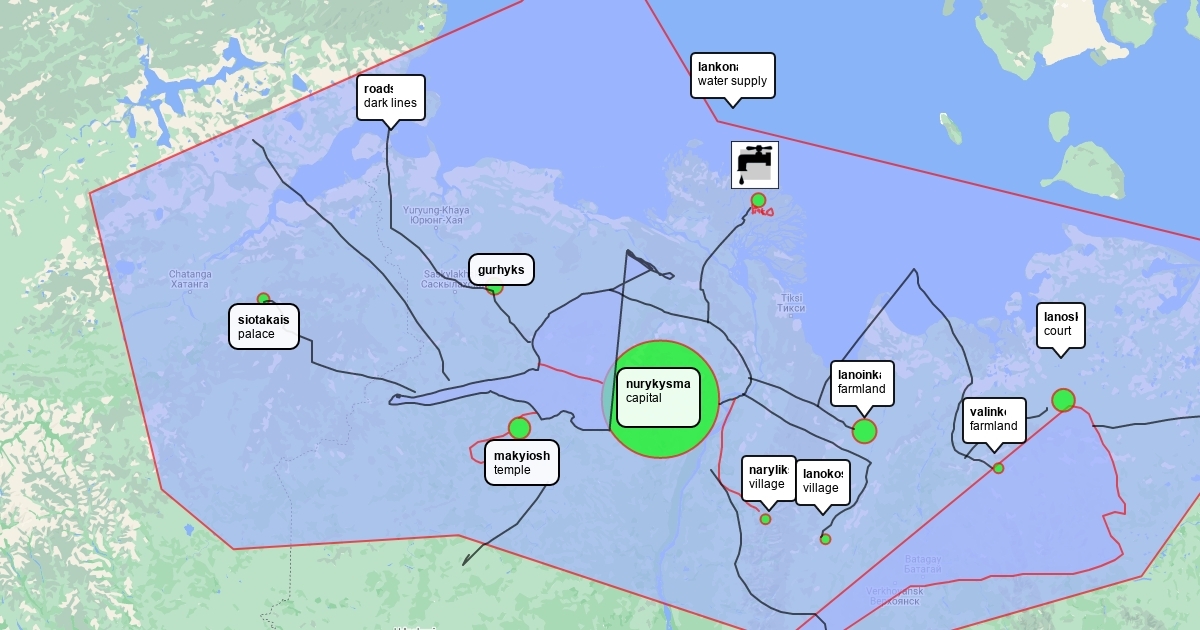Click the small green marker below valinko farmland
The image size is (1200, 630).
click(998, 468)
